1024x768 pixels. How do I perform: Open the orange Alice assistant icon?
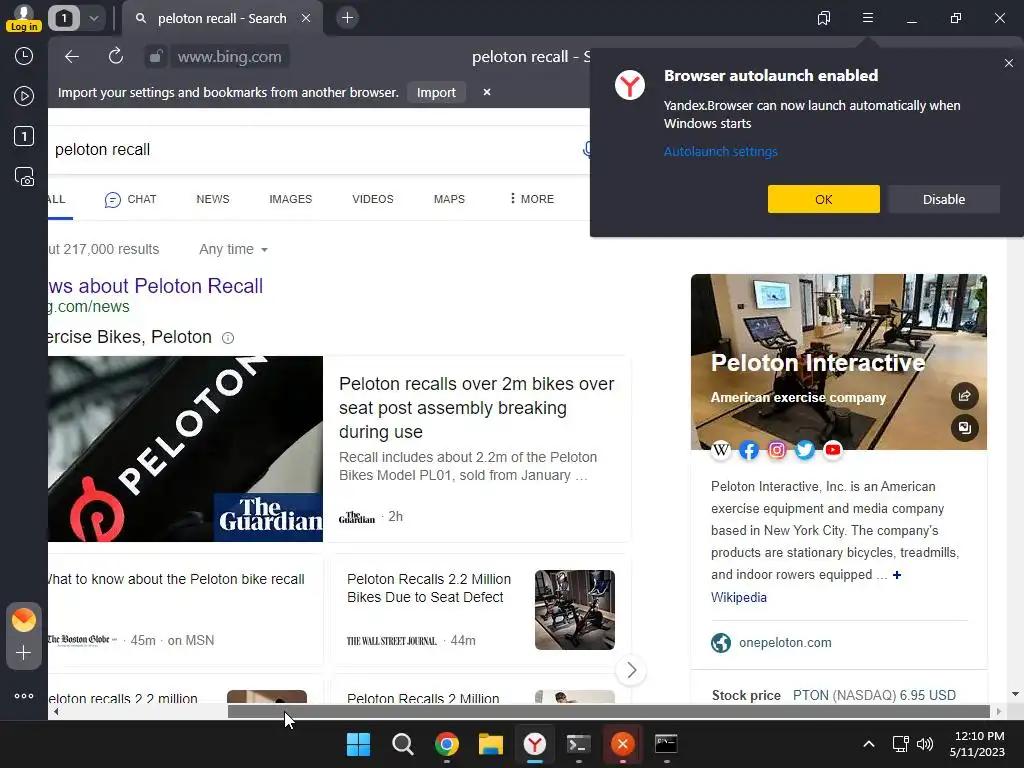pos(24,620)
